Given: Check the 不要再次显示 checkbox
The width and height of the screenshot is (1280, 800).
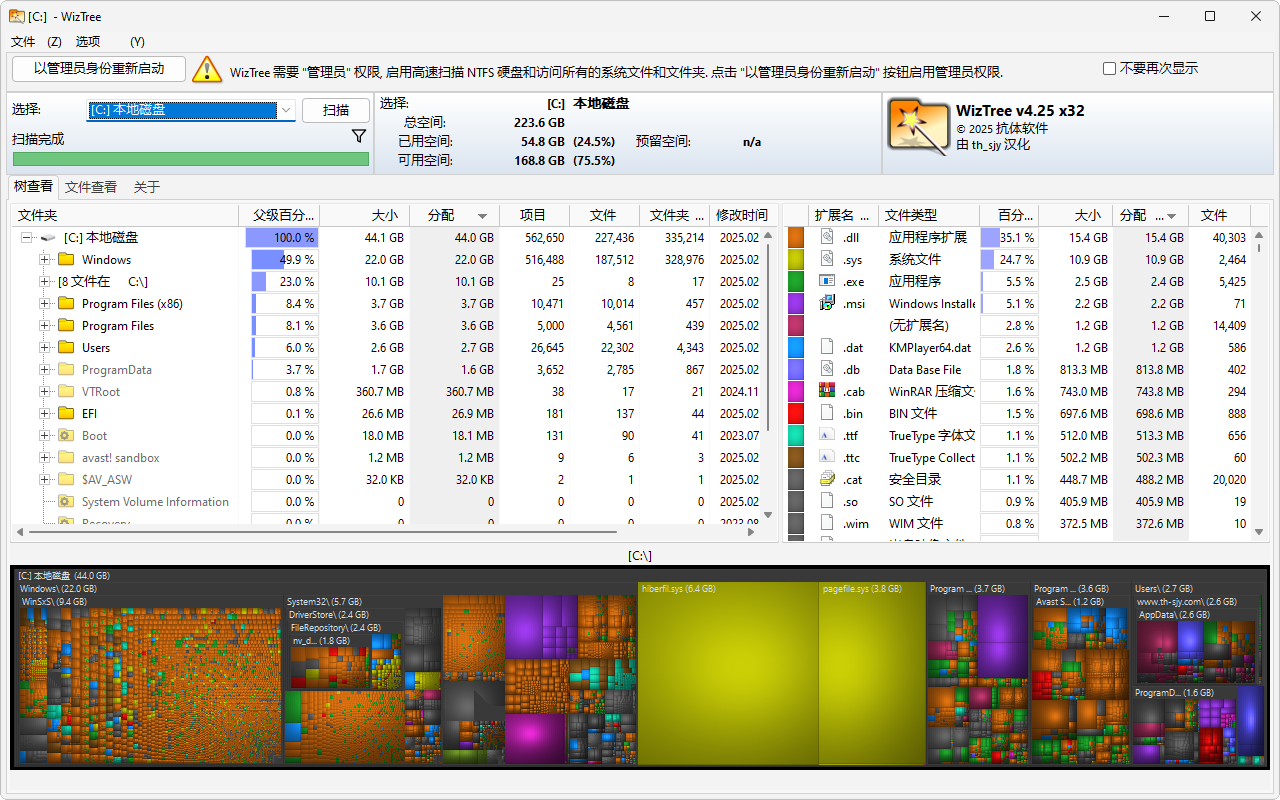Looking at the screenshot, I should [x=1109, y=69].
